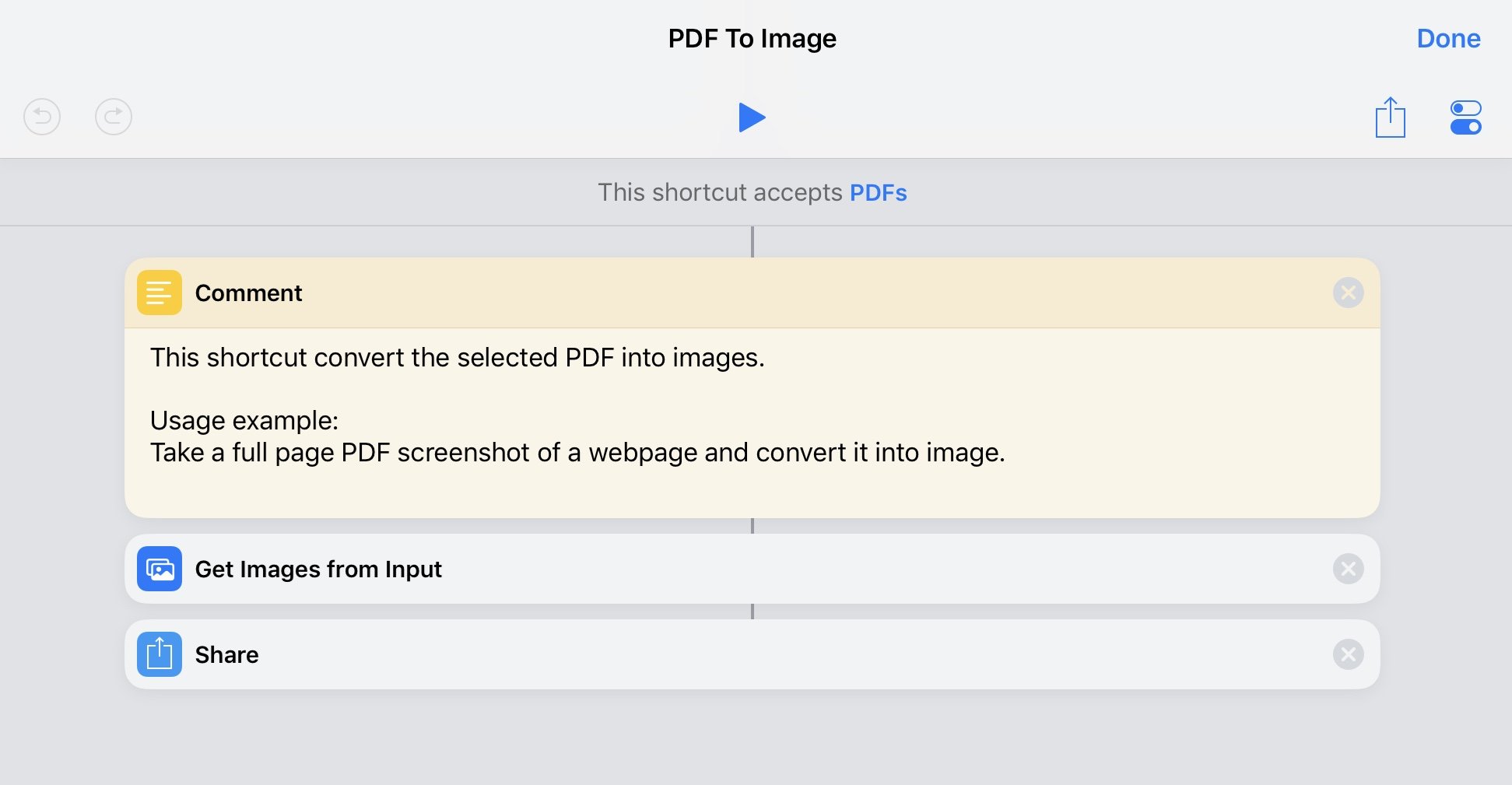Tap the blue Share action icon

pyautogui.click(x=160, y=654)
